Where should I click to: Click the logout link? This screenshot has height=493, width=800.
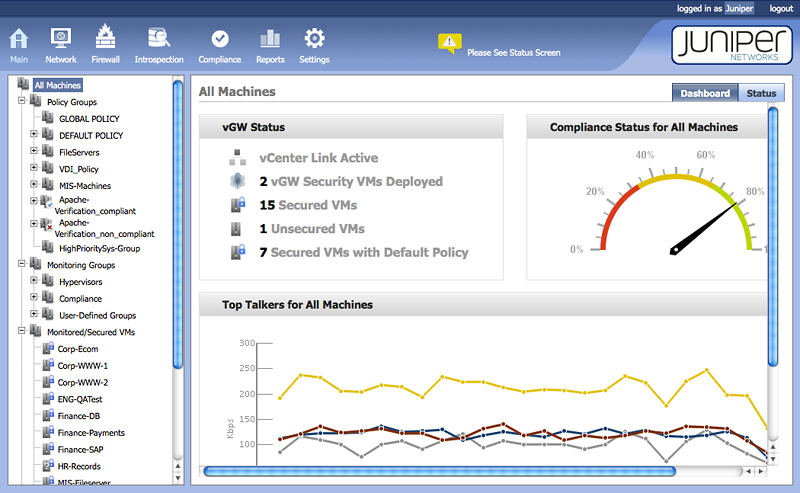(x=781, y=8)
